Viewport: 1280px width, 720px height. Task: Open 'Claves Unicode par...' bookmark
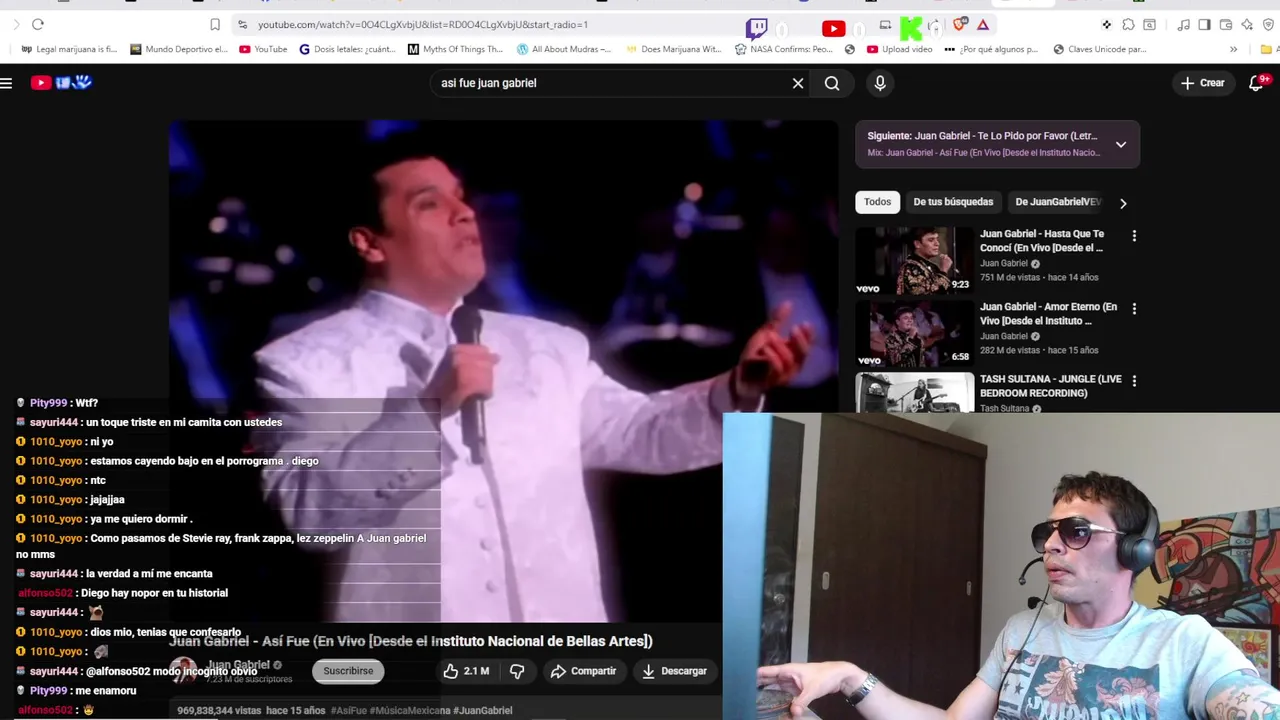coord(1099,49)
